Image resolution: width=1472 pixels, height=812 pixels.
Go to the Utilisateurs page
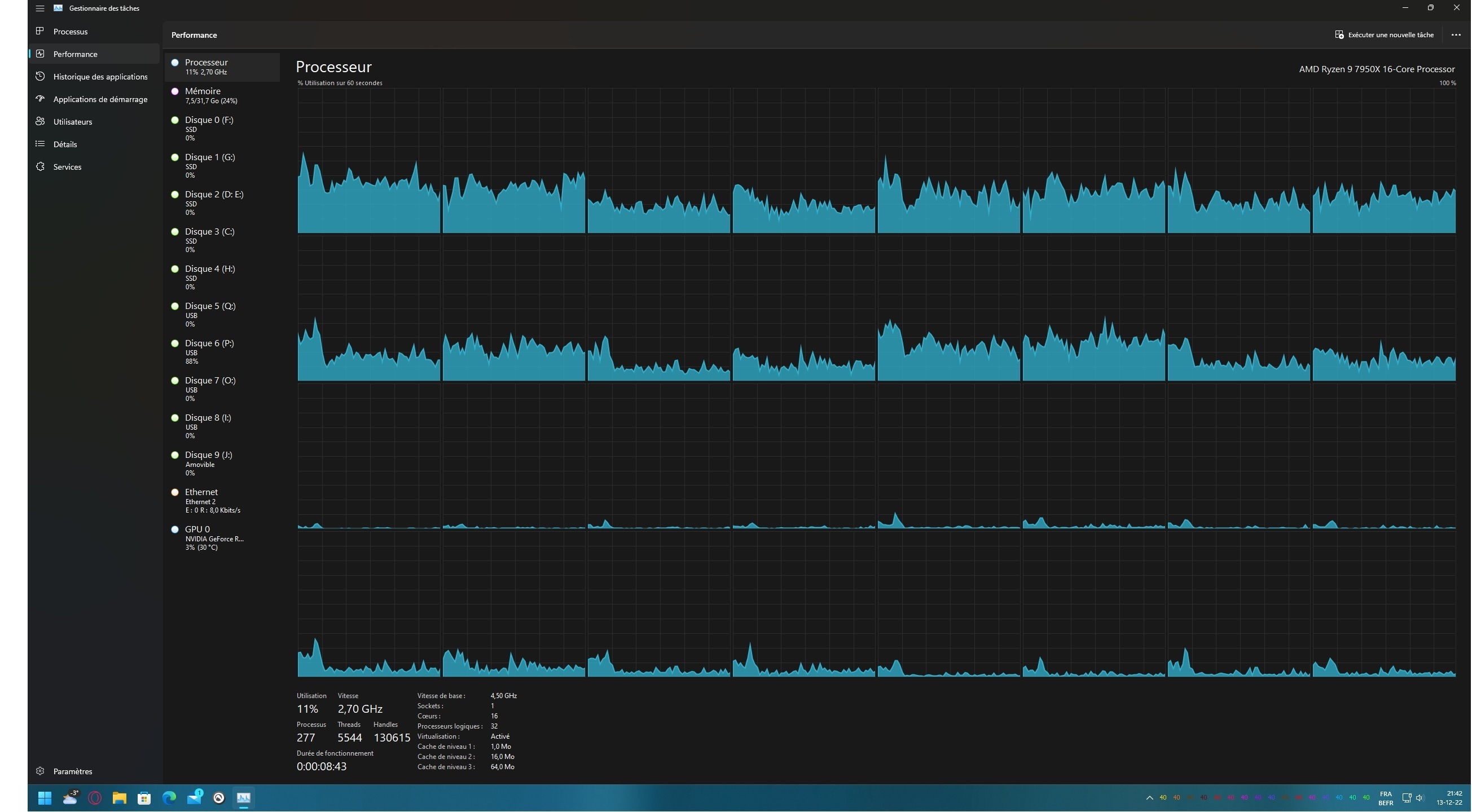coord(72,122)
